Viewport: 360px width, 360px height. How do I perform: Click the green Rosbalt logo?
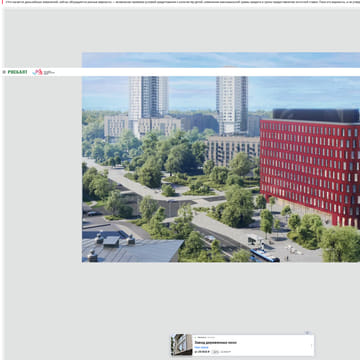(17, 72)
